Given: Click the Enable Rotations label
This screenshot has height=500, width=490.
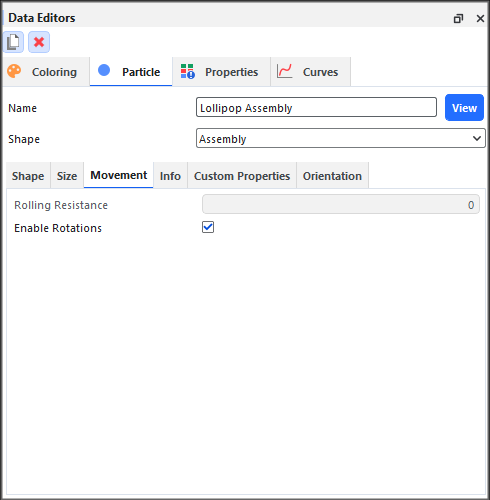Looking at the screenshot, I should 58,228.
